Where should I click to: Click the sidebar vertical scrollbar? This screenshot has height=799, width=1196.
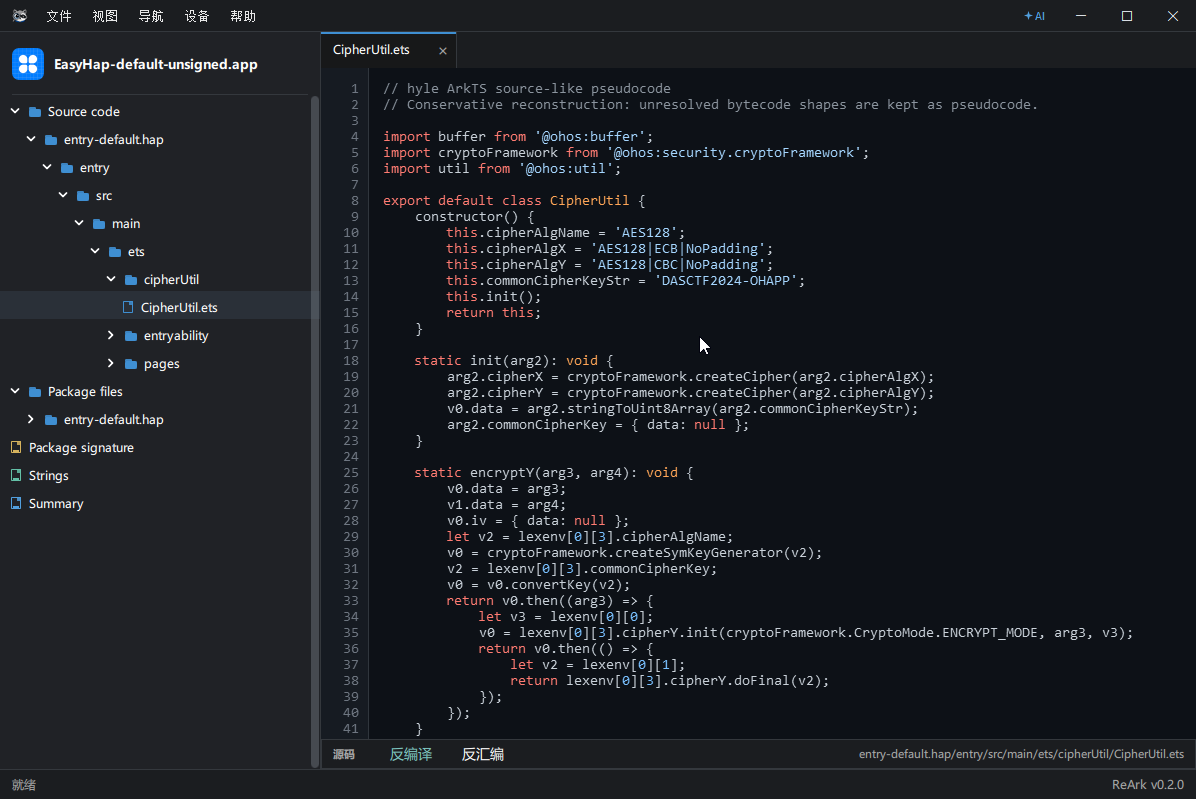point(315,432)
